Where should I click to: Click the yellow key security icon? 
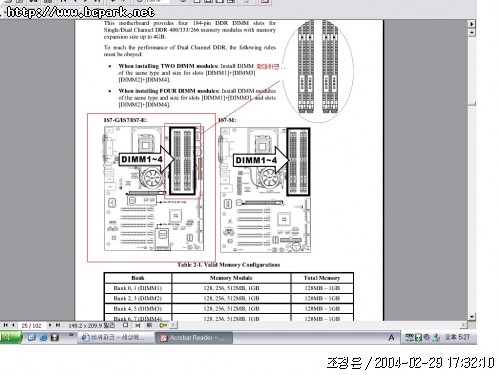(x=163, y=325)
